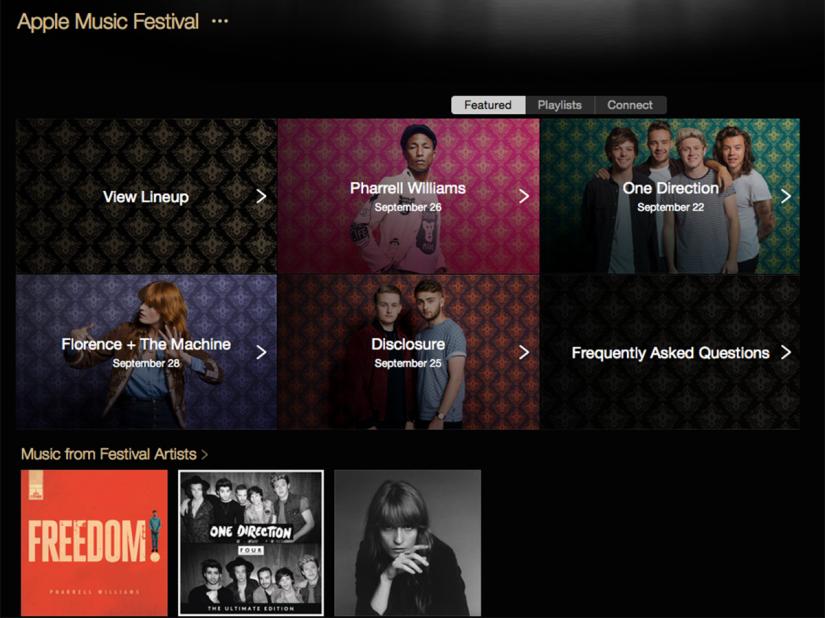Open One Direction September 22 tile
The height and width of the screenshot is (618, 825).
point(670,196)
